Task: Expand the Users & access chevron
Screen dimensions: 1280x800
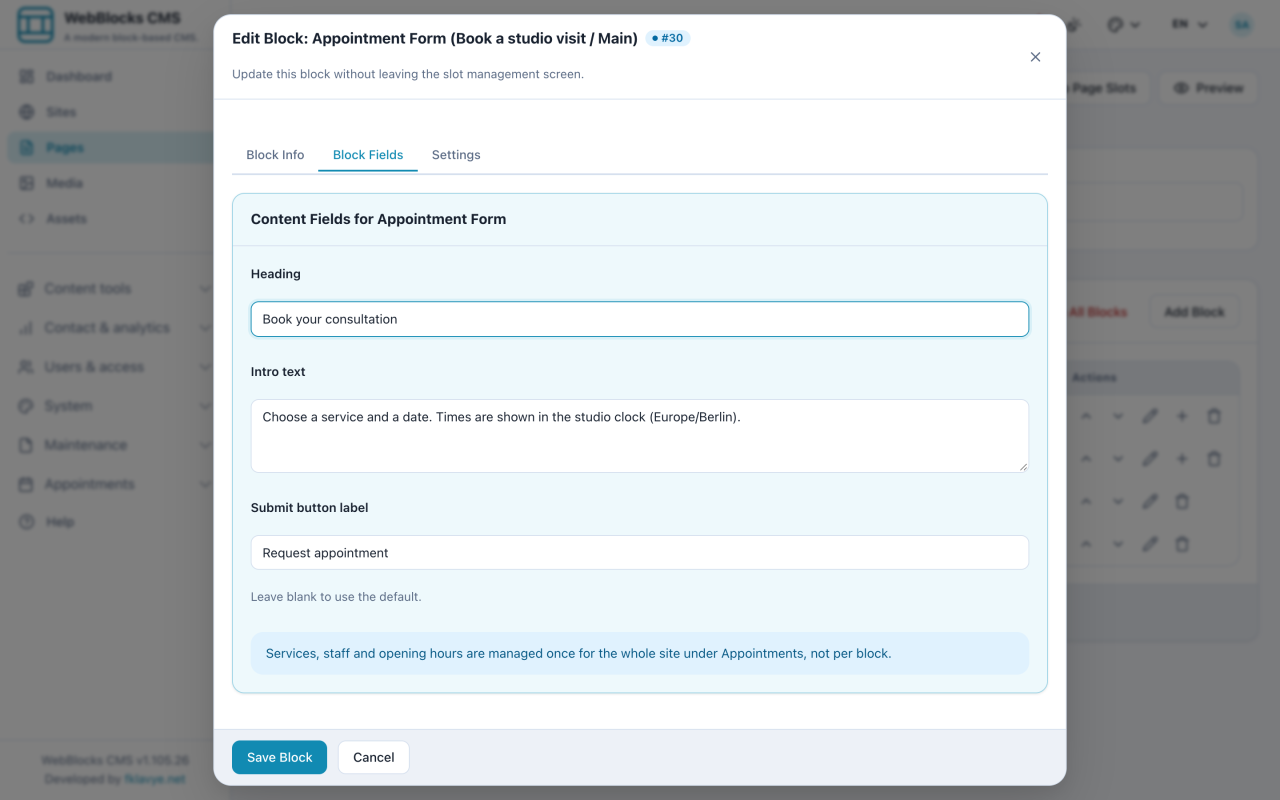Action: point(205,367)
